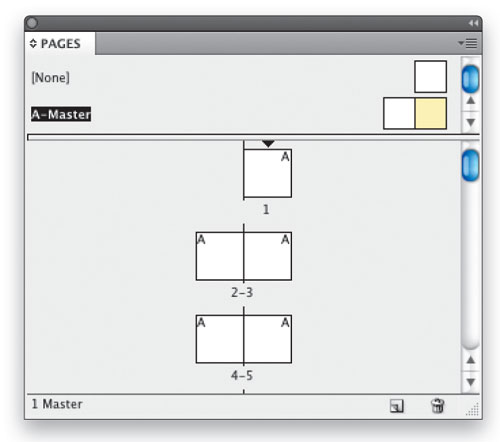Select right page of spread 4–5
The width and height of the screenshot is (500, 442).
tap(268, 339)
